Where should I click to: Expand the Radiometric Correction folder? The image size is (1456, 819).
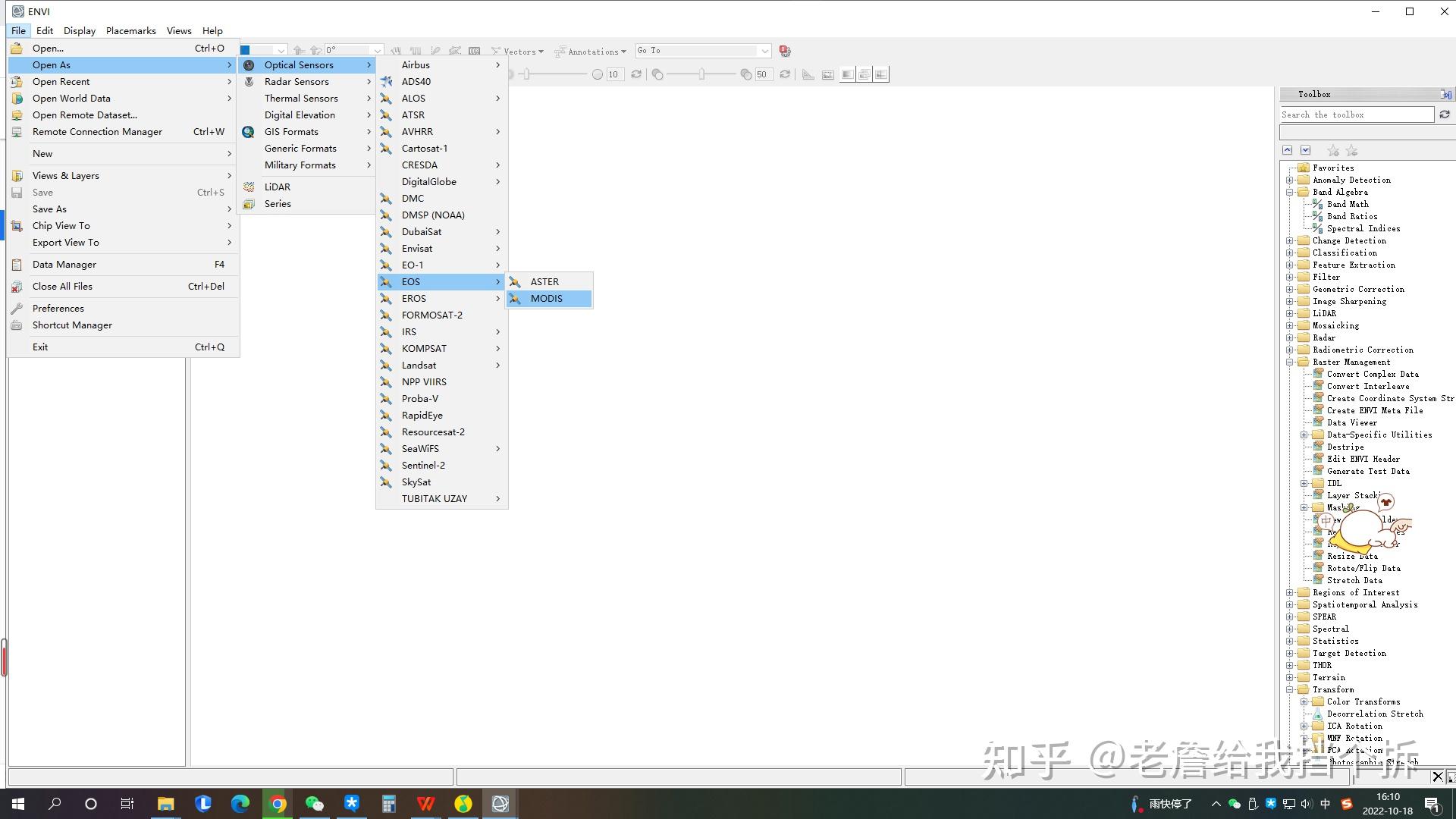[1289, 350]
